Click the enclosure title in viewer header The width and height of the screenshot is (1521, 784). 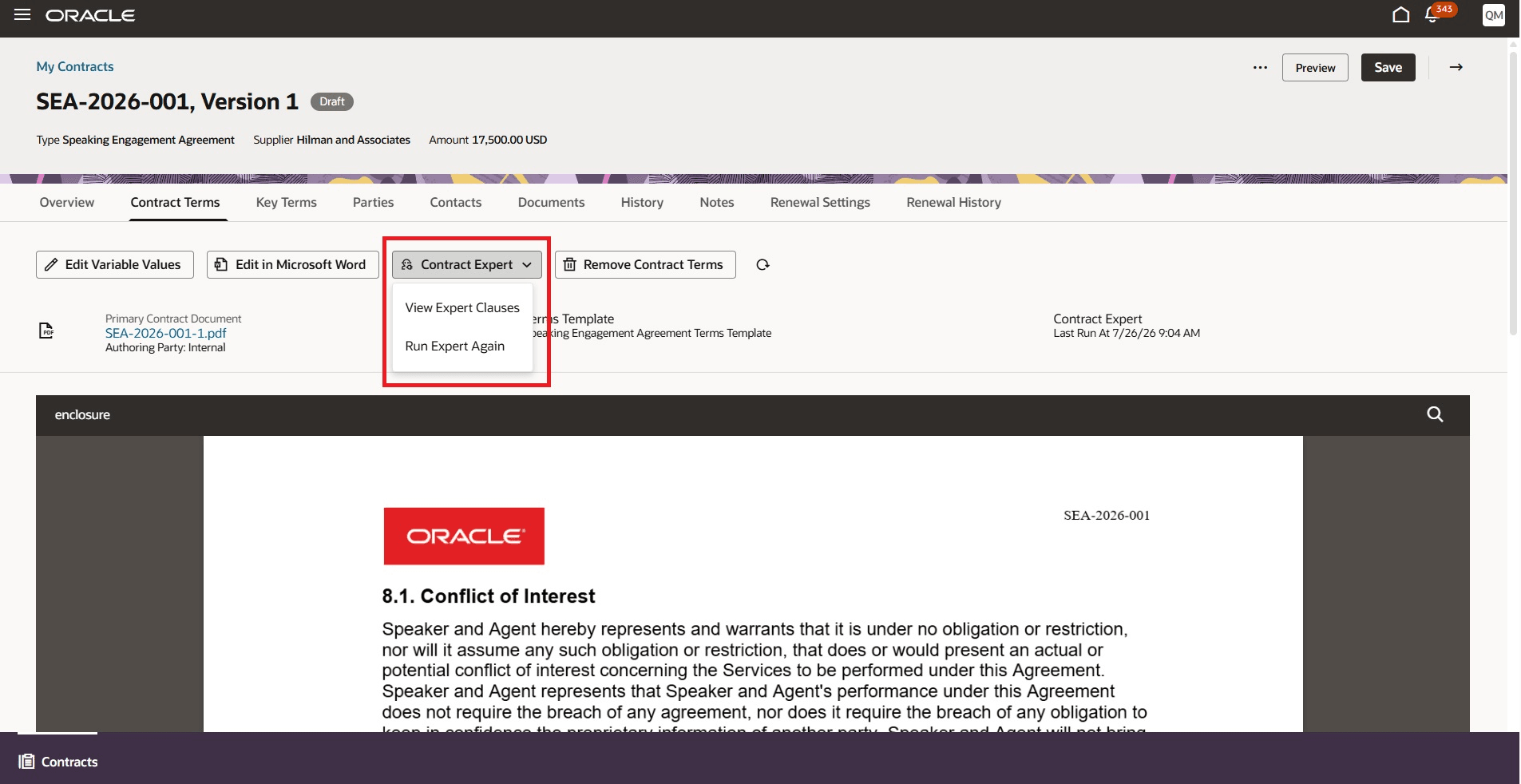click(x=82, y=415)
